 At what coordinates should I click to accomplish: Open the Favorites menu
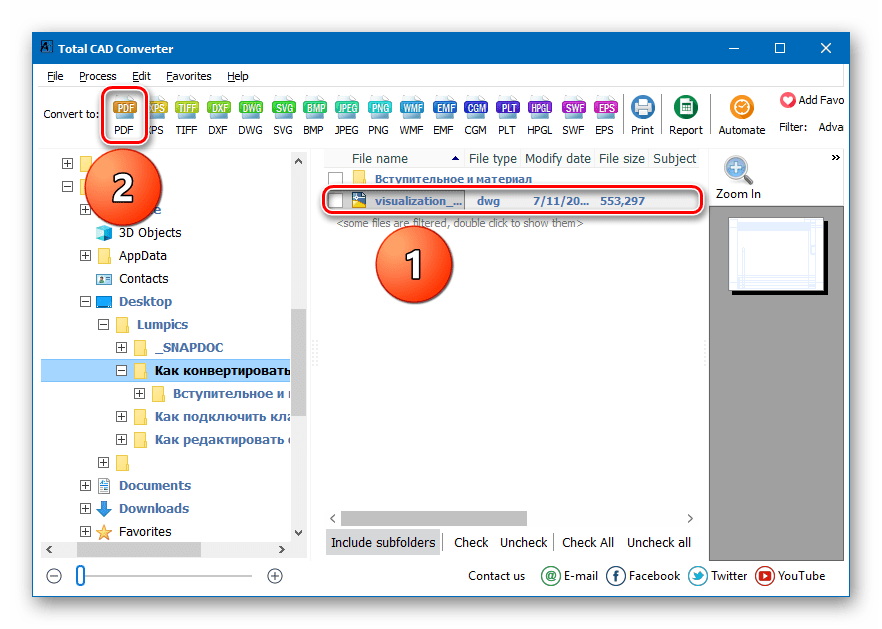188,77
